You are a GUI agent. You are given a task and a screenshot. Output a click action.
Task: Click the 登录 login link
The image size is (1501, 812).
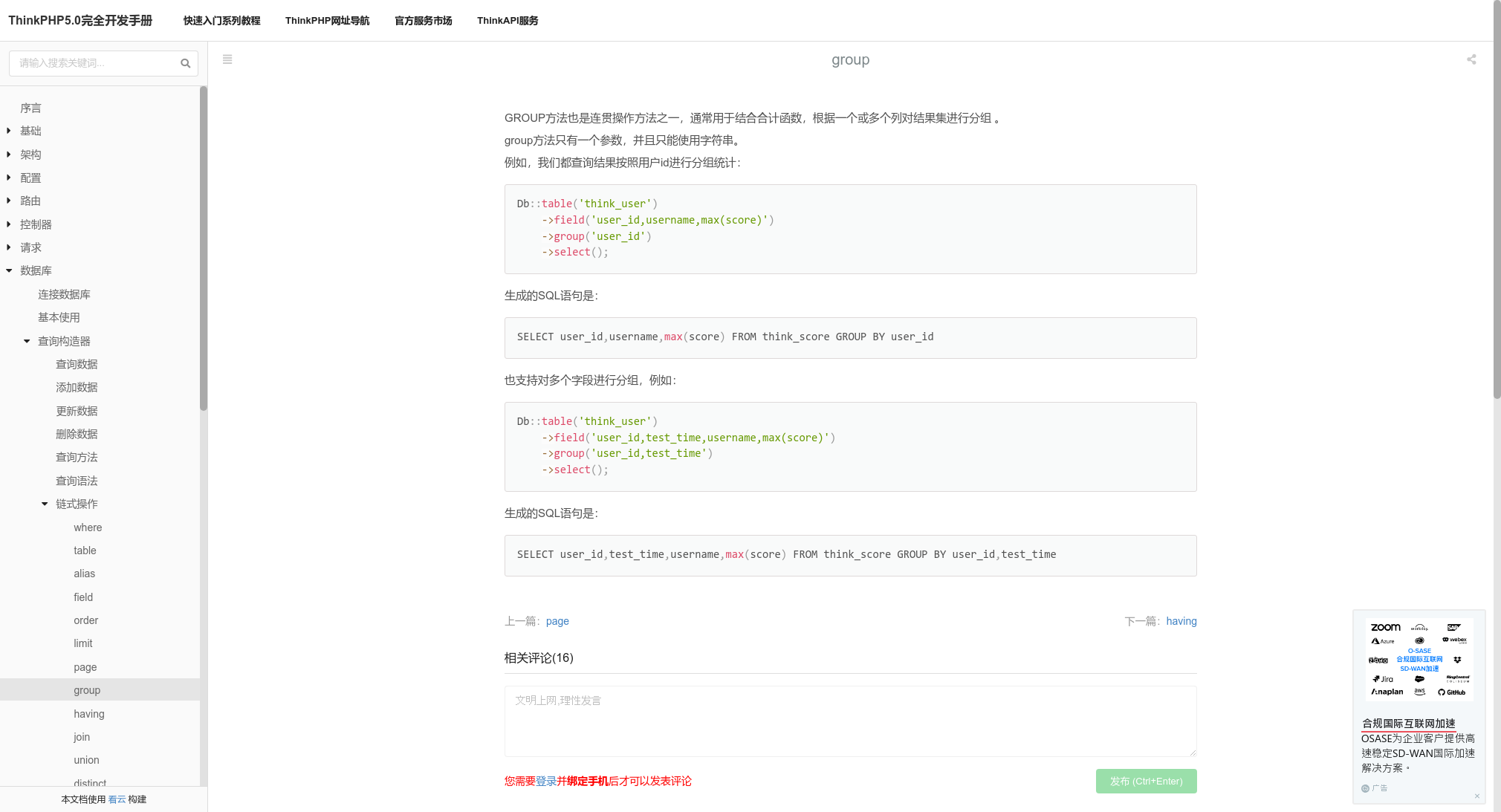tap(546, 781)
